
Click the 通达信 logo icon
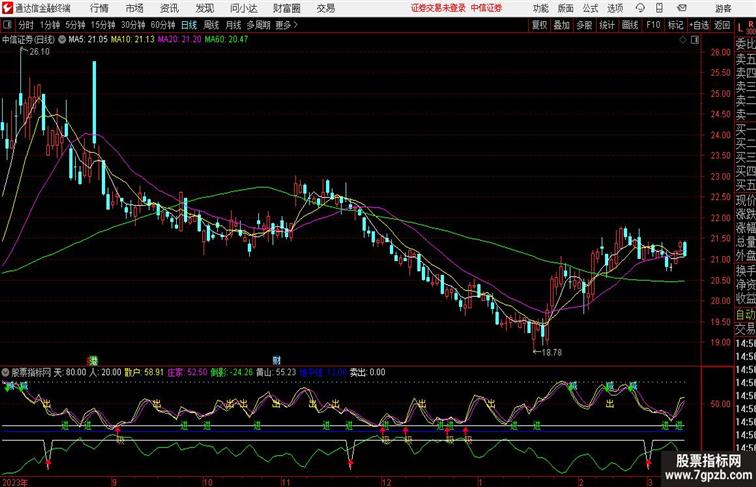coord(7,8)
